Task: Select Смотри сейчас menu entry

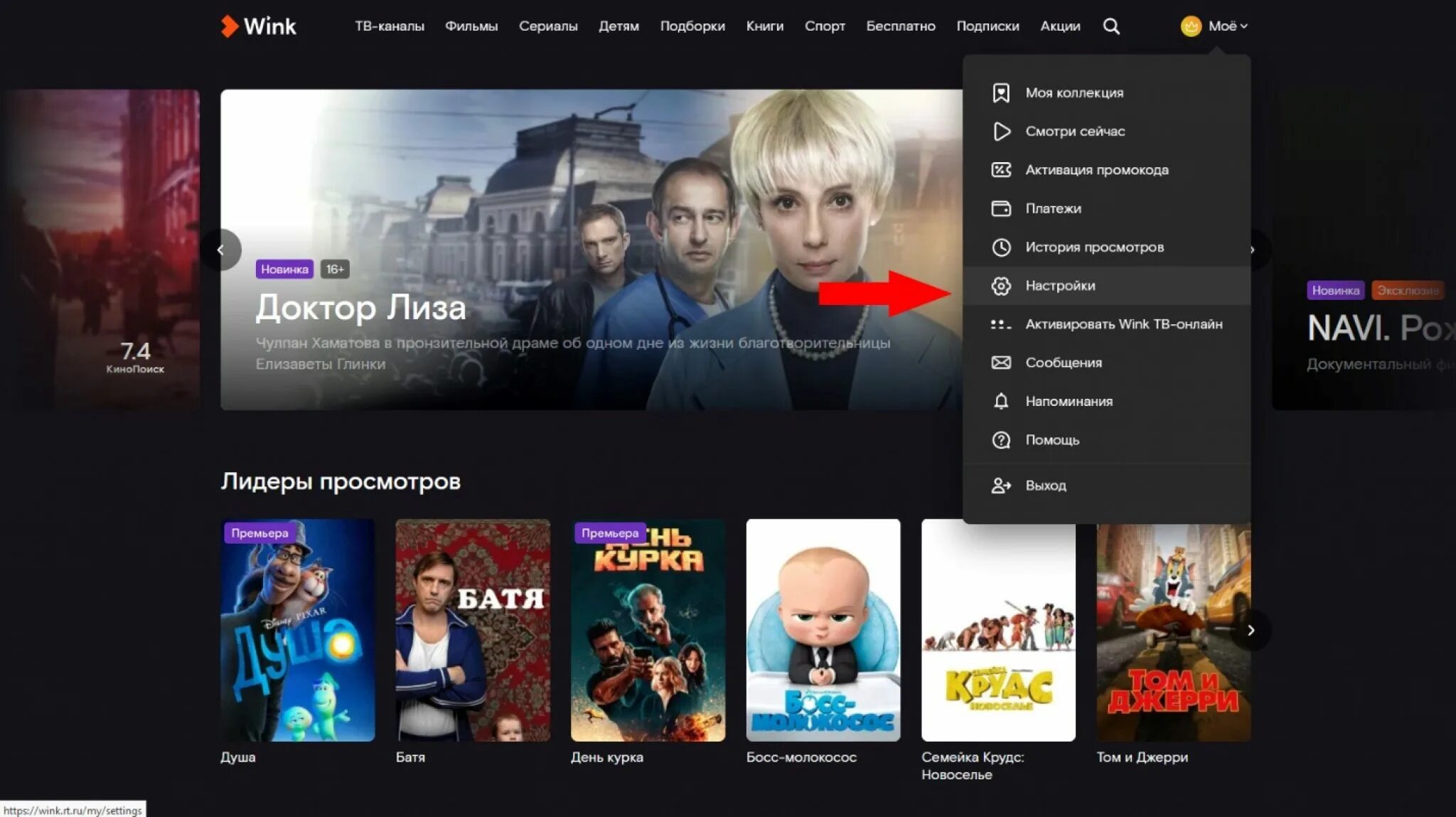Action: click(x=1106, y=132)
